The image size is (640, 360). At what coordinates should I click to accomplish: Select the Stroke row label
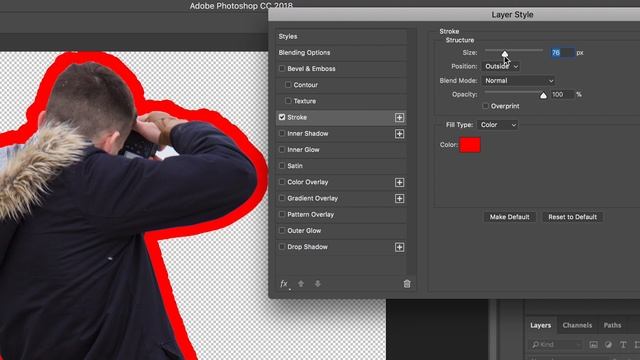pos(297,118)
